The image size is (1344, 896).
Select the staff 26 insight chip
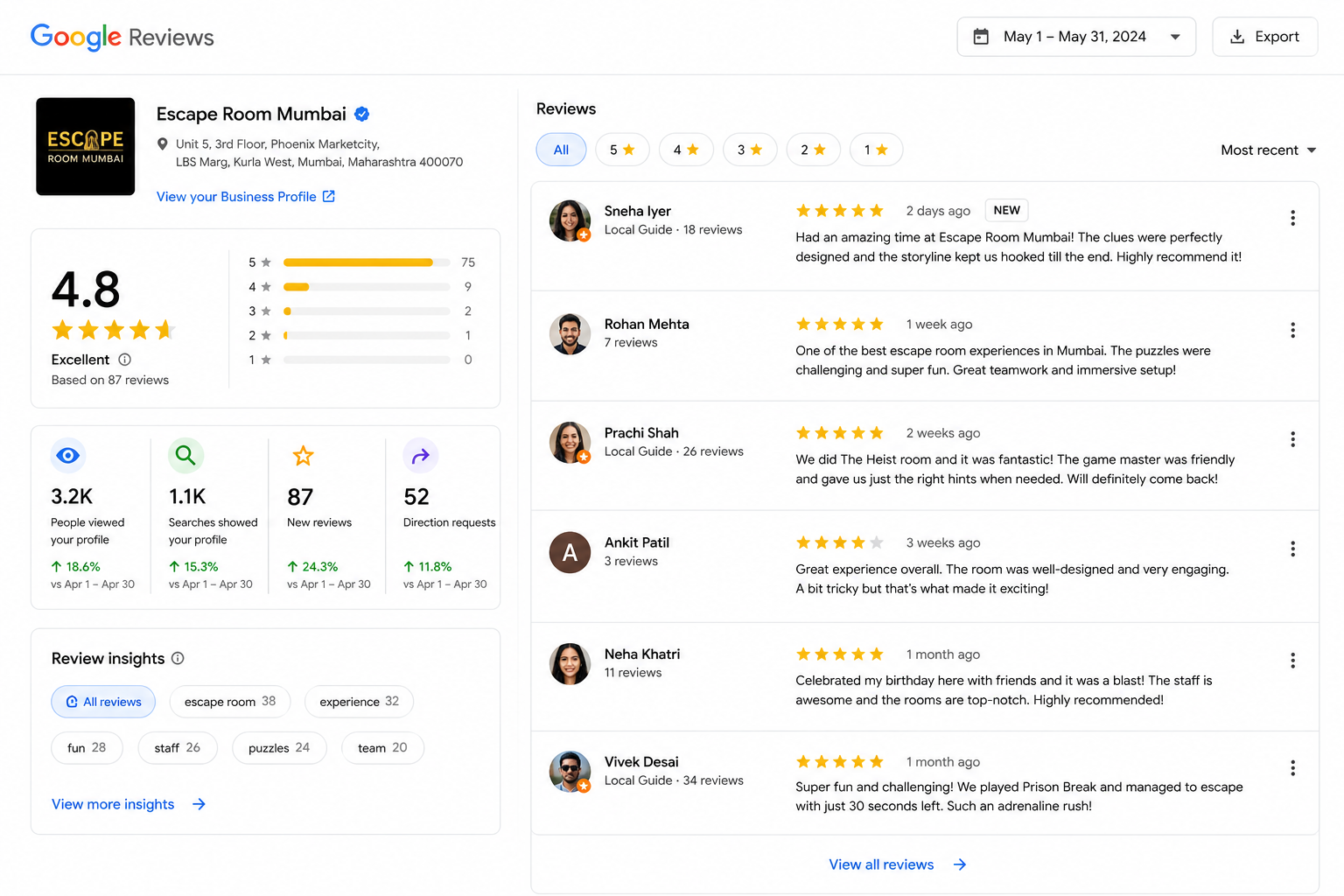coord(178,748)
